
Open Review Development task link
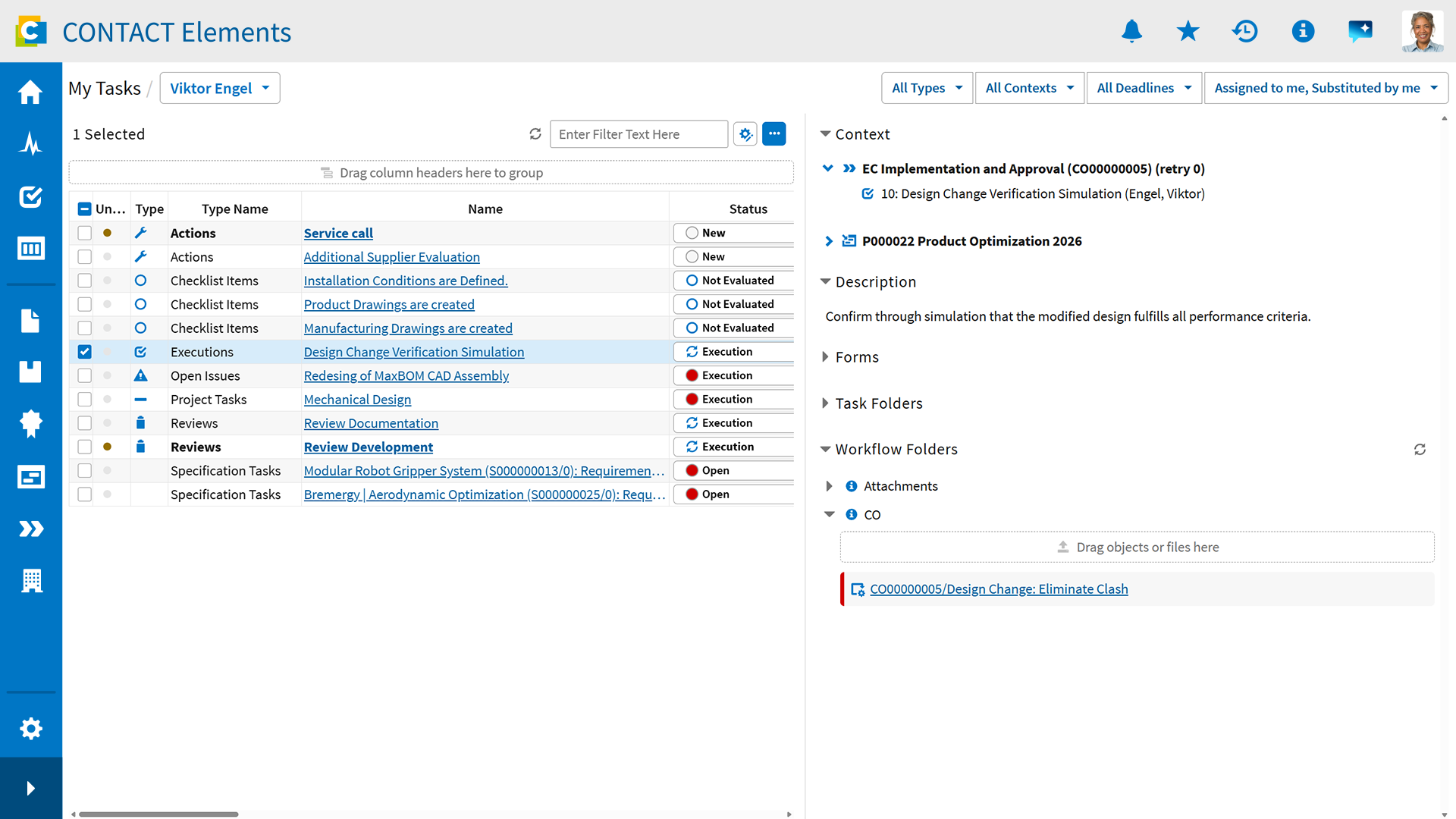(x=369, y=447)
